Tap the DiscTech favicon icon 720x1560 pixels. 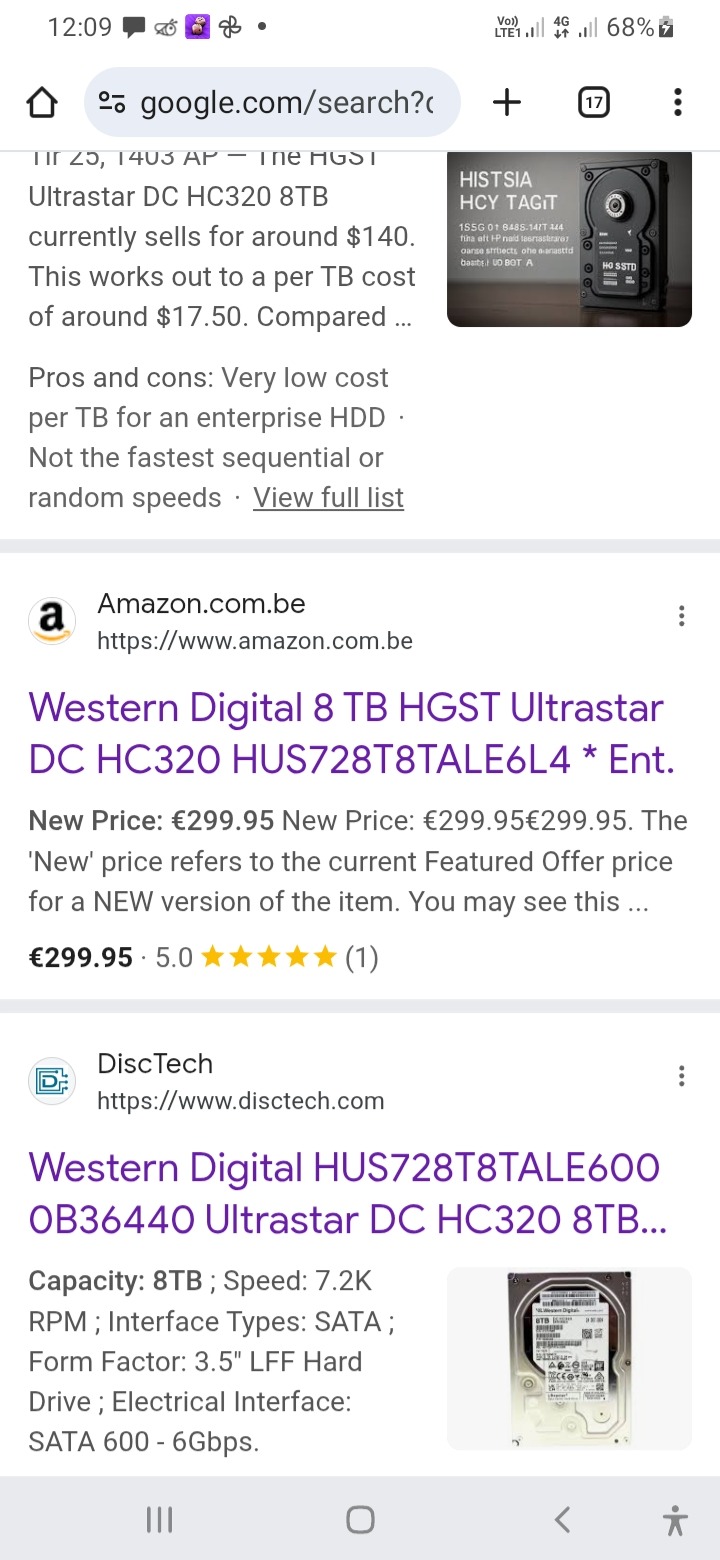[52, 1081]
